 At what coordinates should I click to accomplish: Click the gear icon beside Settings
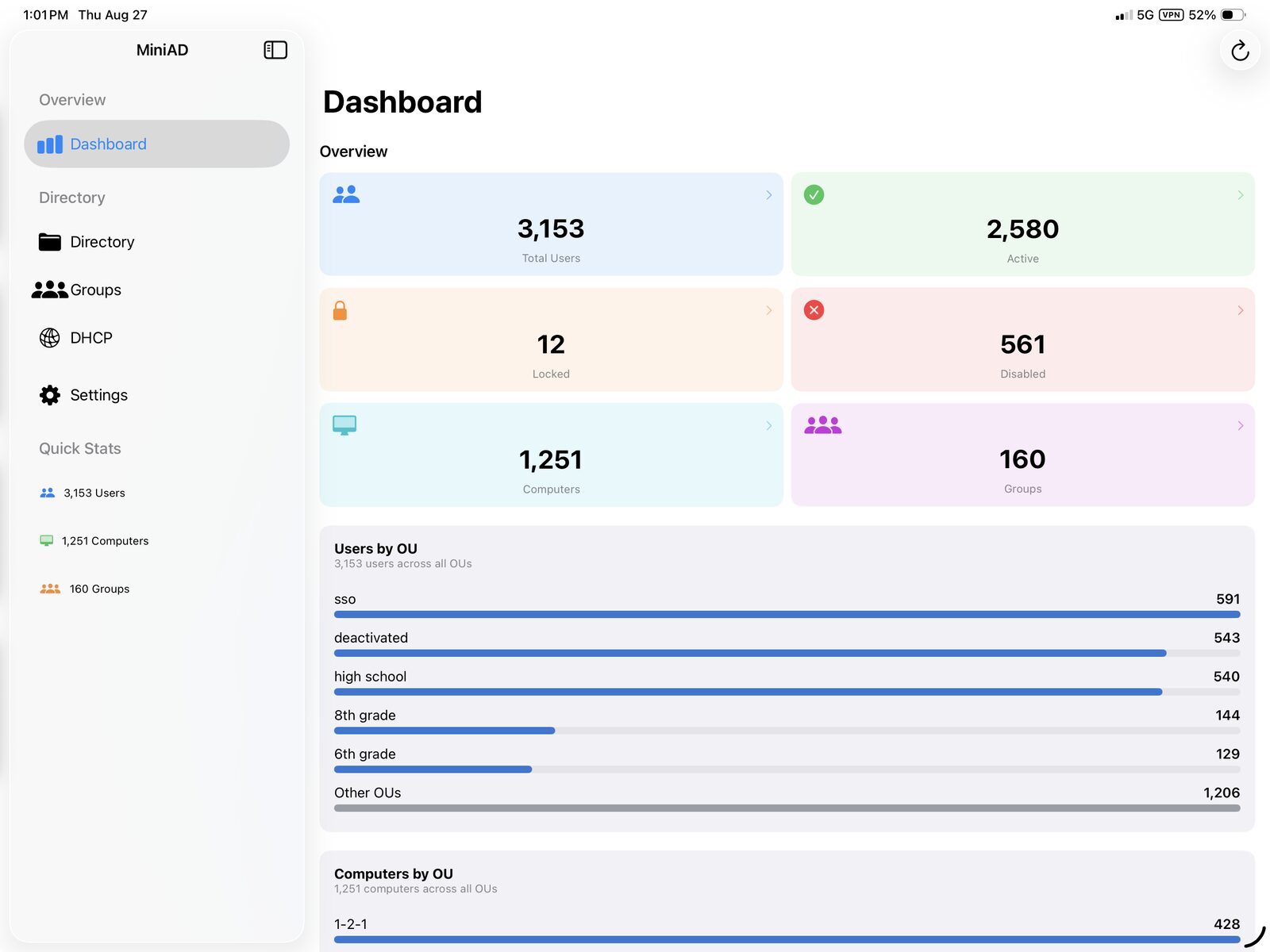[x=50, y=395]
